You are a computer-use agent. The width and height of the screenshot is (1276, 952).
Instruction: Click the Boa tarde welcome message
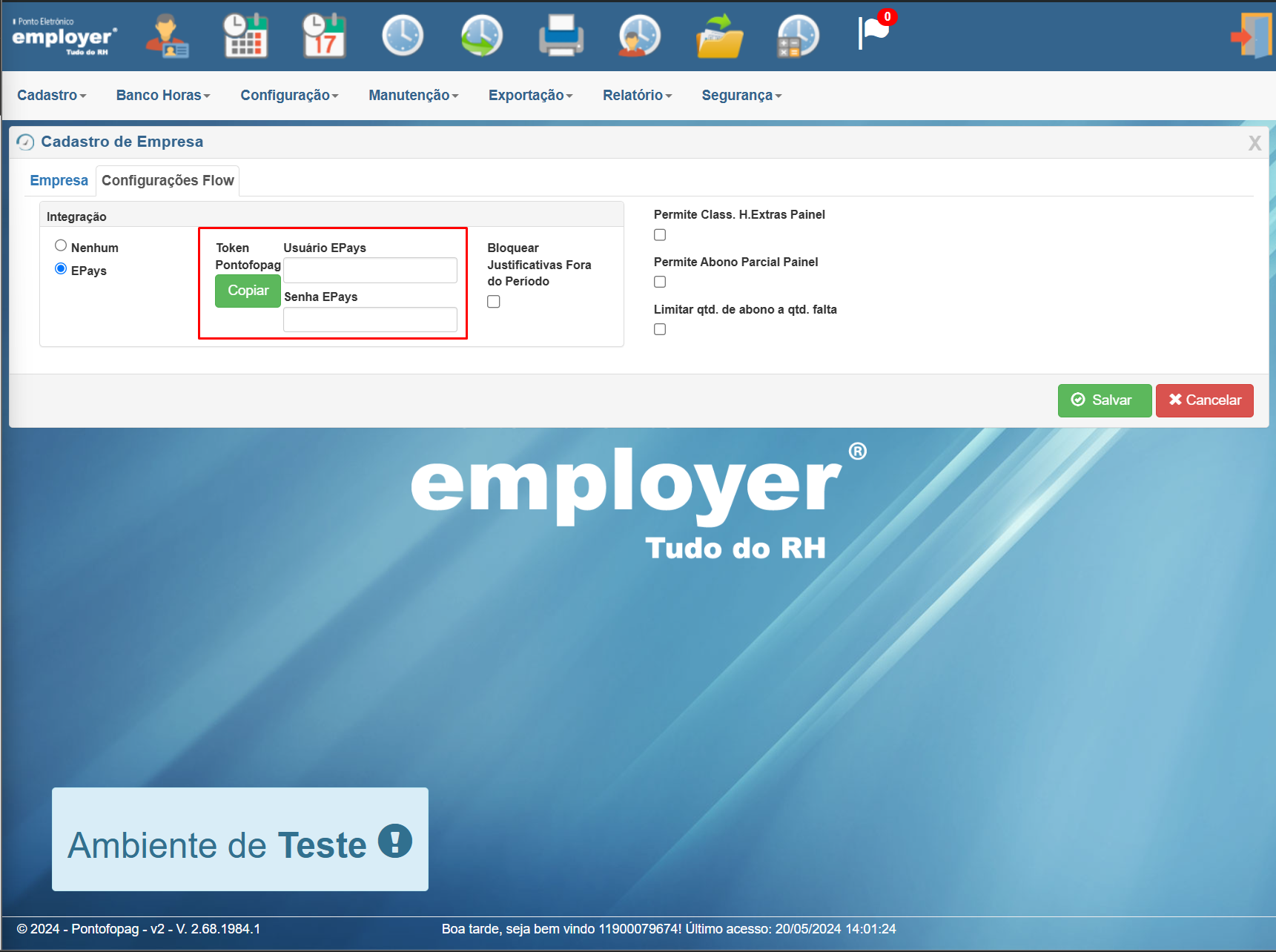pyautogui.click(x=669, y=929)
